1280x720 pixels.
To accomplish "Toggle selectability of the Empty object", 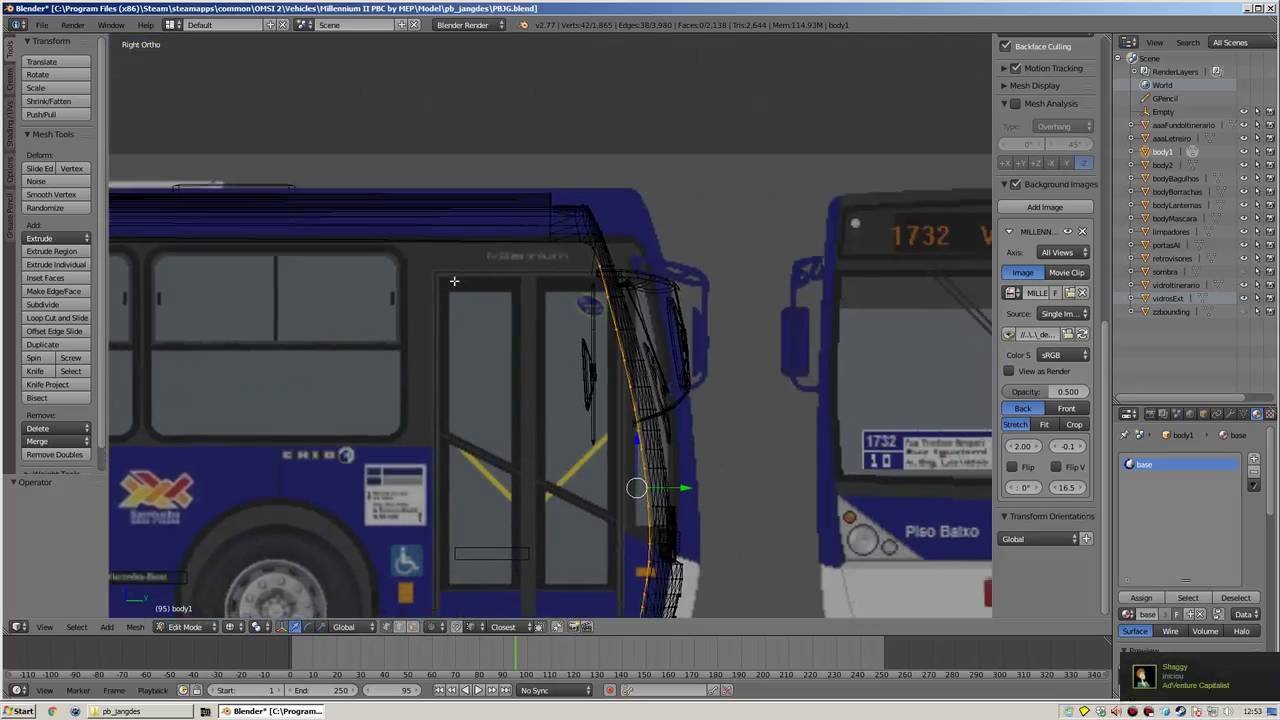I will 1257,112.
